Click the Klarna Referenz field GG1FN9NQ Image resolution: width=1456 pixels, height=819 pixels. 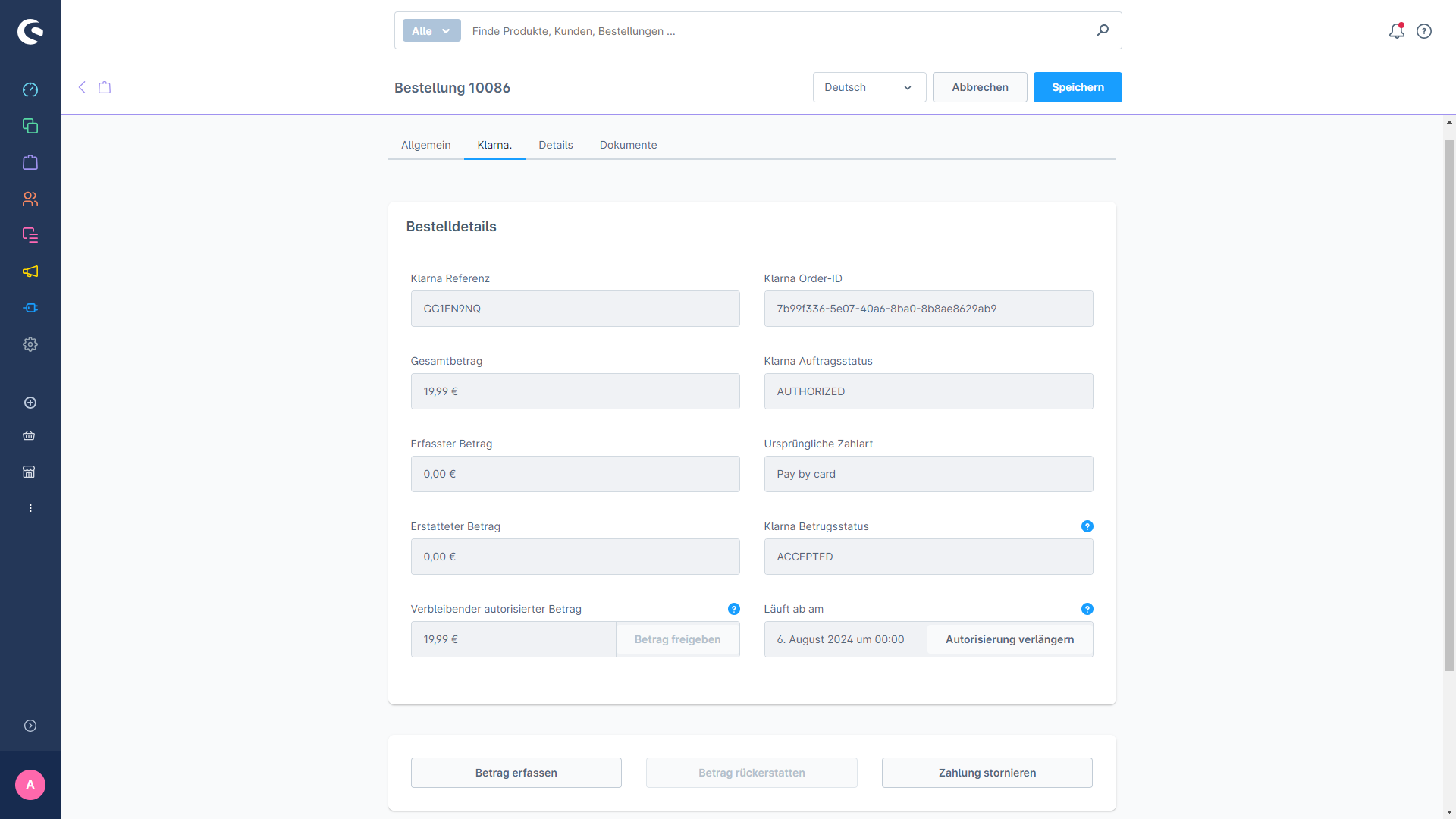575,309
